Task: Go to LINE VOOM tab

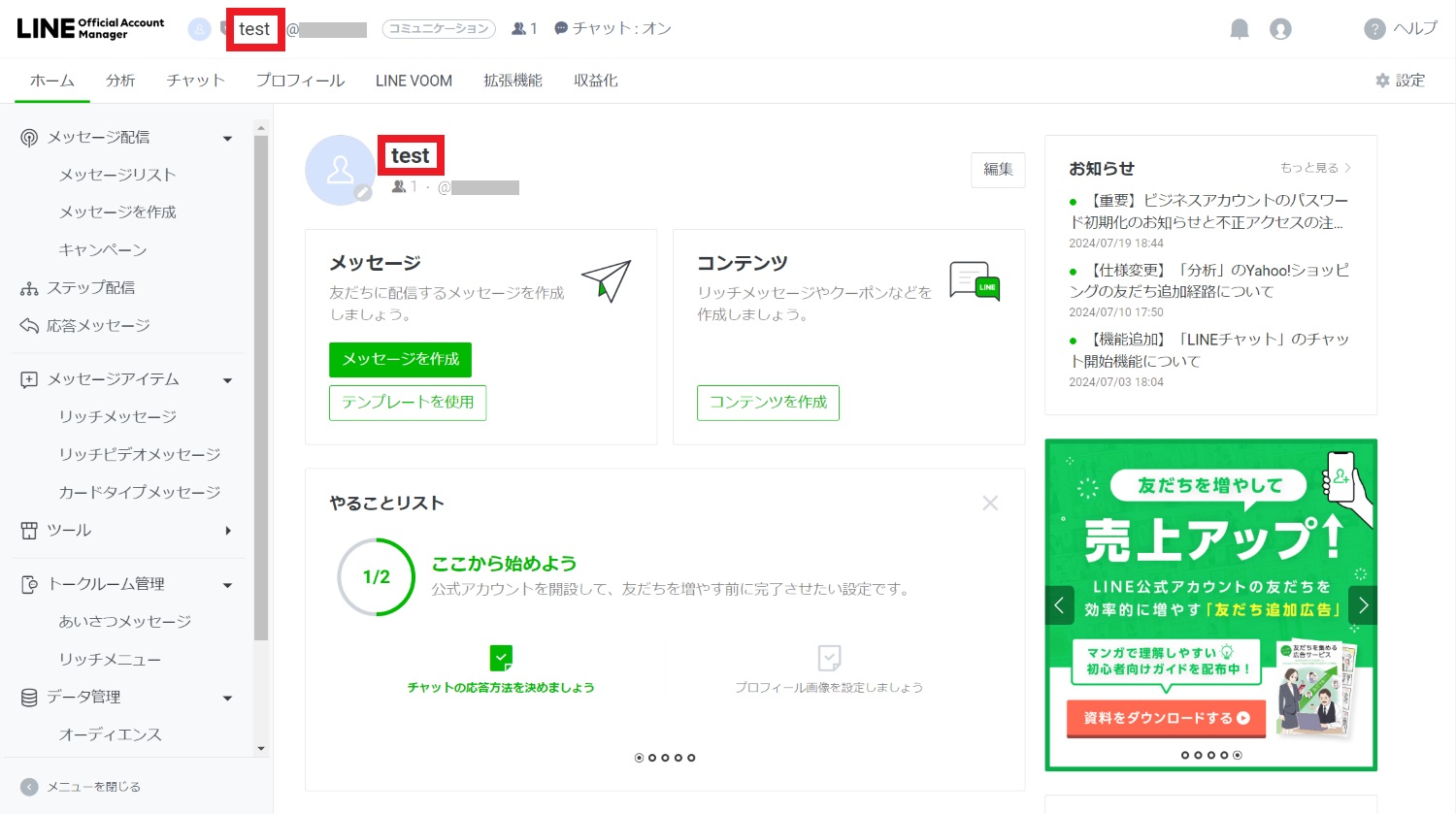Action: tap(414, 81)
